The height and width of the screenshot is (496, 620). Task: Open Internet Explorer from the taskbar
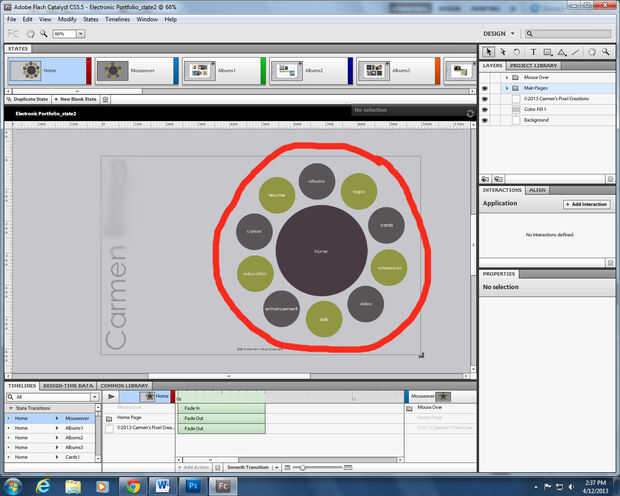click(43, 486)
